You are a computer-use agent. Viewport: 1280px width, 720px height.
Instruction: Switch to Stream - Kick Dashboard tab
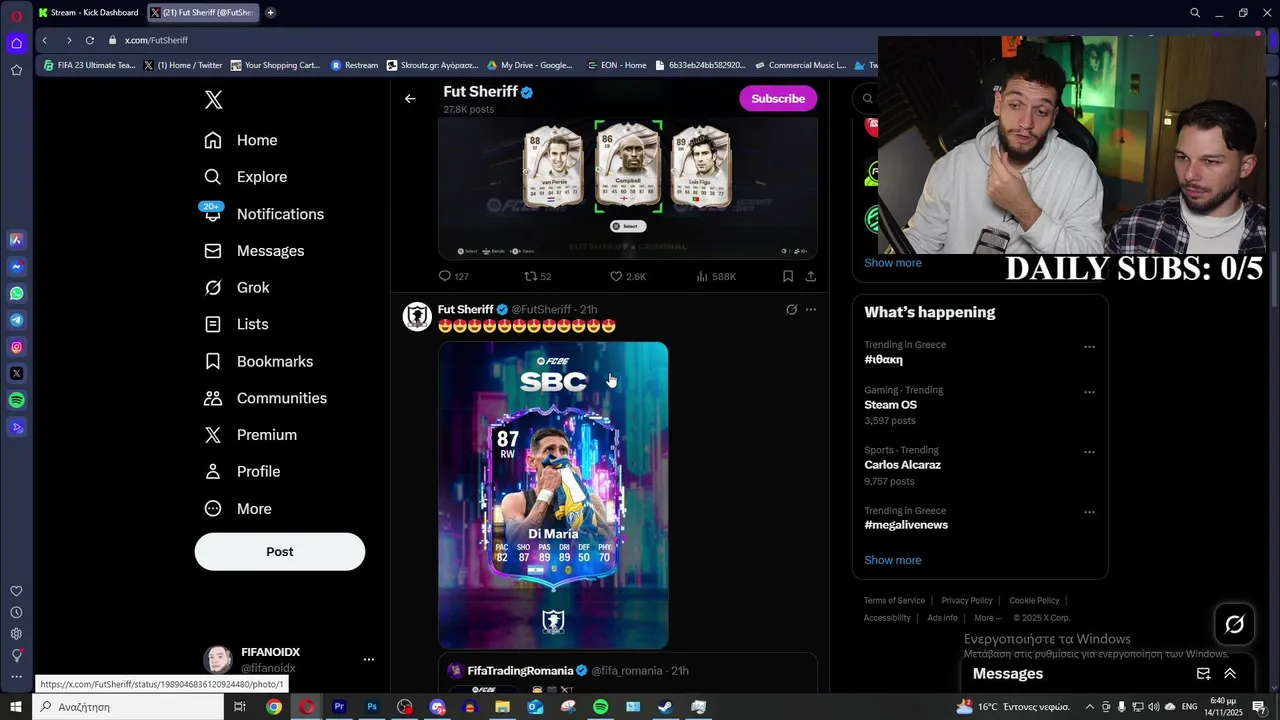tap(89, 13)
